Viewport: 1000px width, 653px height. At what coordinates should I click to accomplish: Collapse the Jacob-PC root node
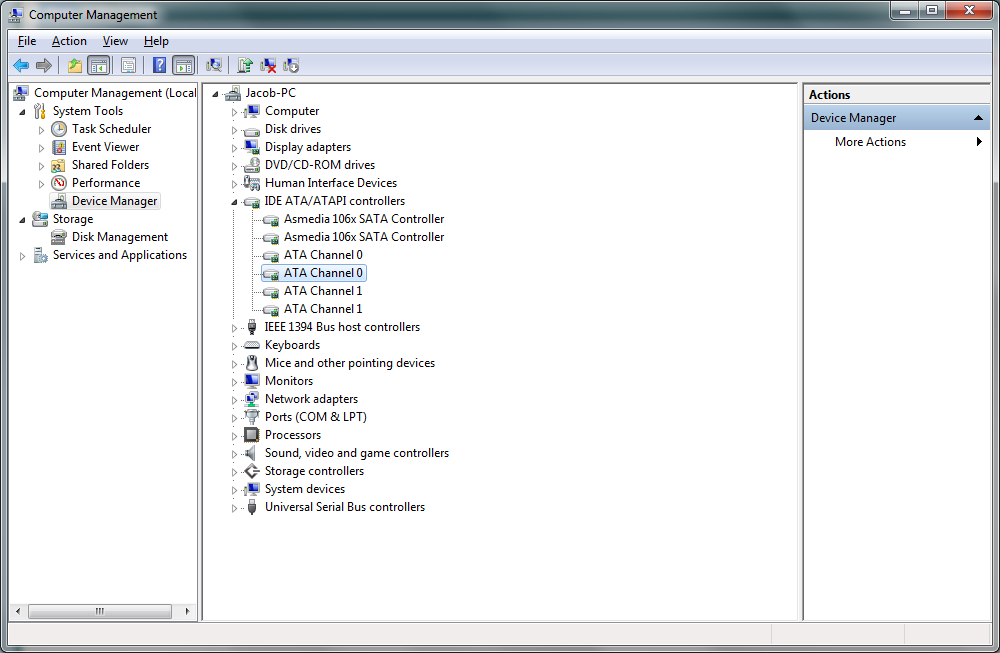(x=215, y=94)
